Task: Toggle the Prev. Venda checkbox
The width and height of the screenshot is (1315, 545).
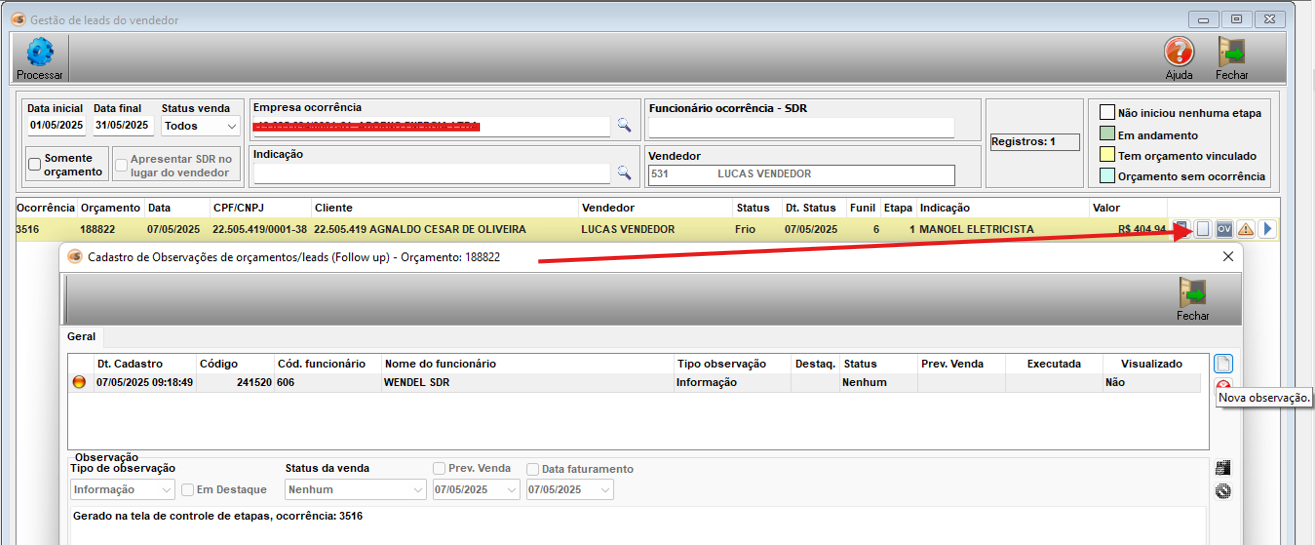Action: point(439,468)
